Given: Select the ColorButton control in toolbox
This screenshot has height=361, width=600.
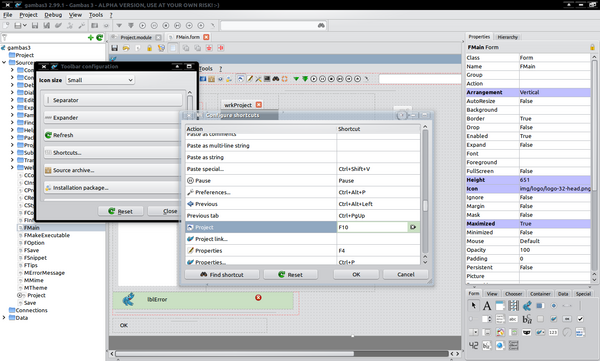Looking at the screenshot, I should point(500,332).
